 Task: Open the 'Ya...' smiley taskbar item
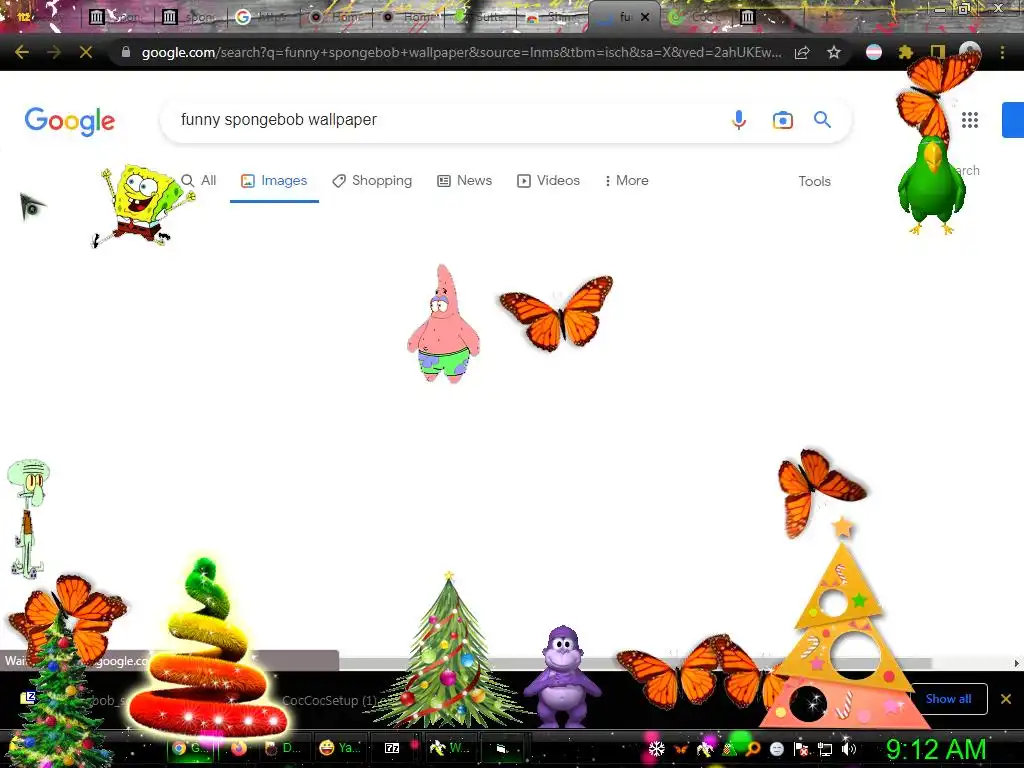point(339,748)
